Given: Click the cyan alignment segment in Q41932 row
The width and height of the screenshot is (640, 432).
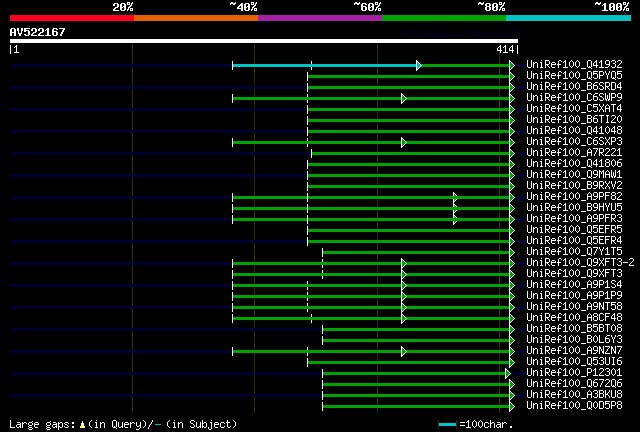Looking at the screenshot, I should pyautogui.click(x=324, y=65).
